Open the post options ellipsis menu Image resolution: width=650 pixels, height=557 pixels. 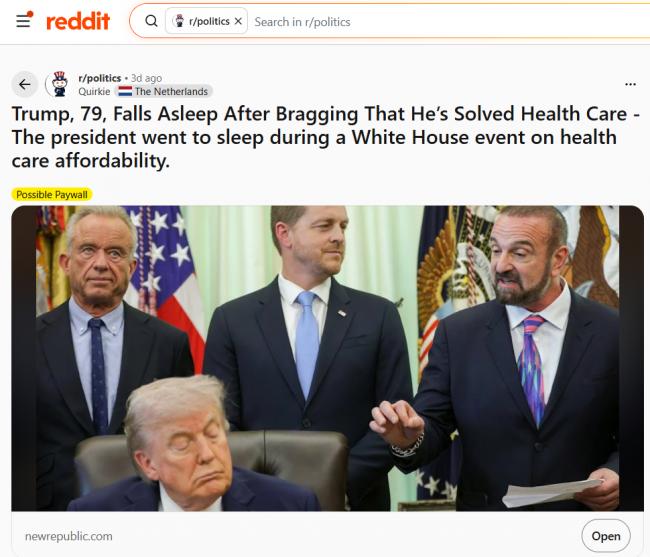(x=630, y=85)
